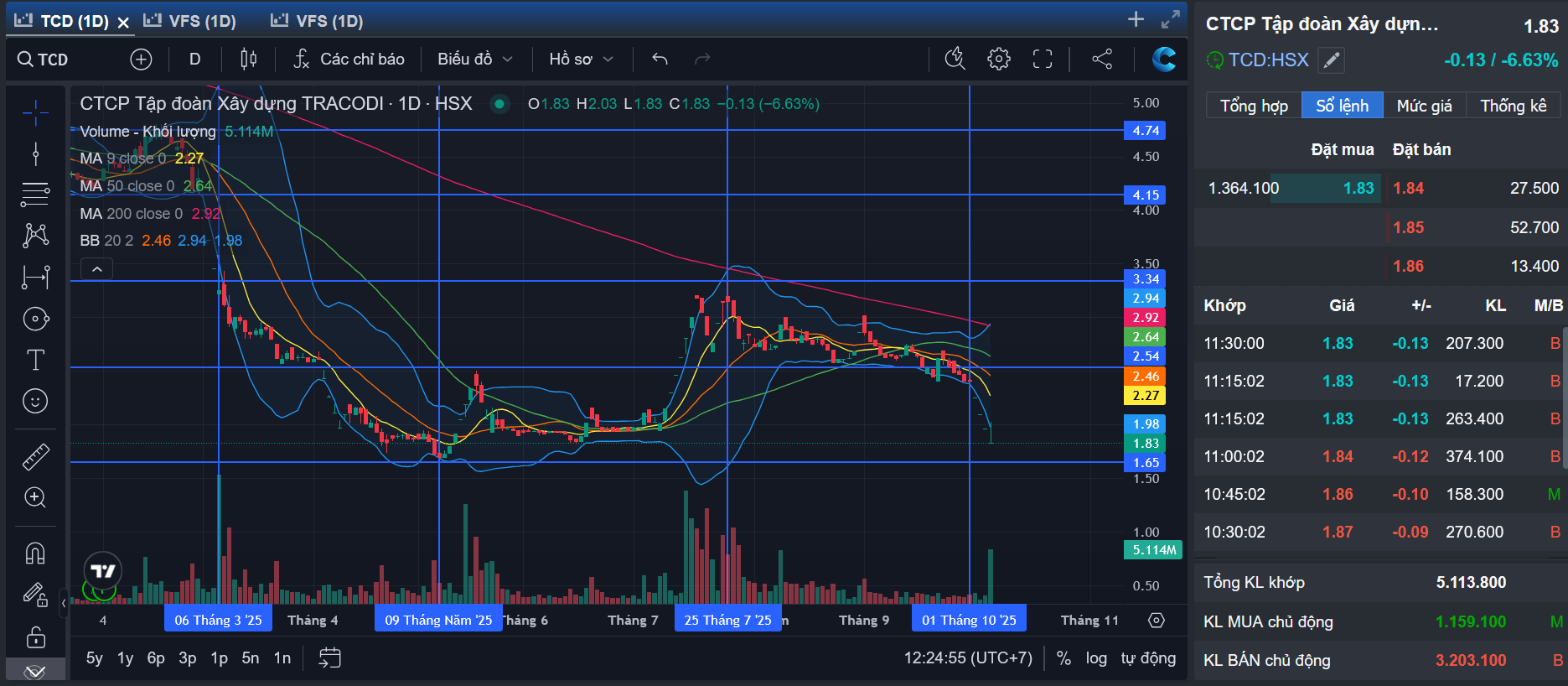1568x686 pixels.
Task: Click the compare or add symbol icon
Action: pyautogui.click(x=141, y=60)
